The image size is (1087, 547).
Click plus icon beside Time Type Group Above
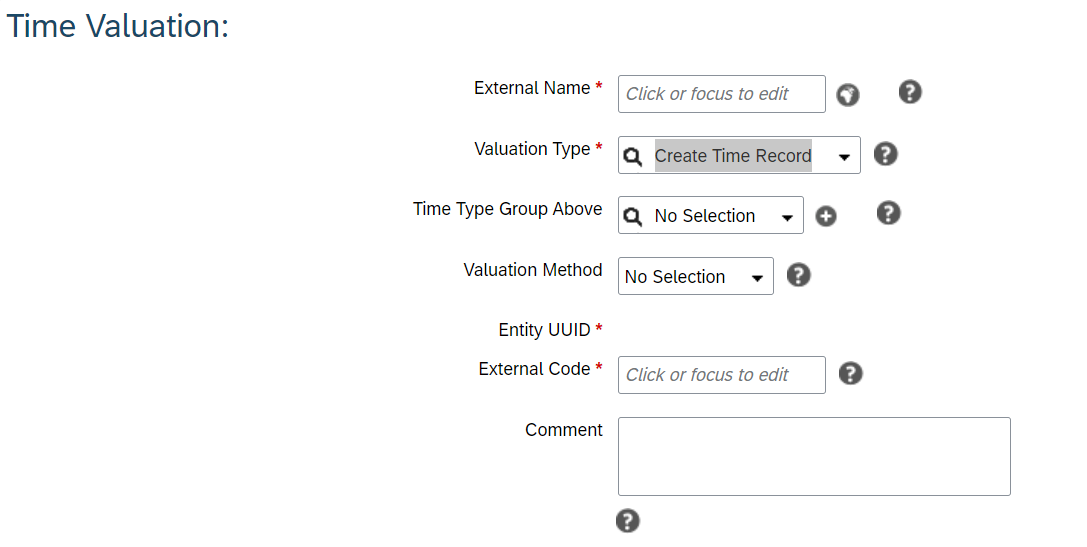826,216
